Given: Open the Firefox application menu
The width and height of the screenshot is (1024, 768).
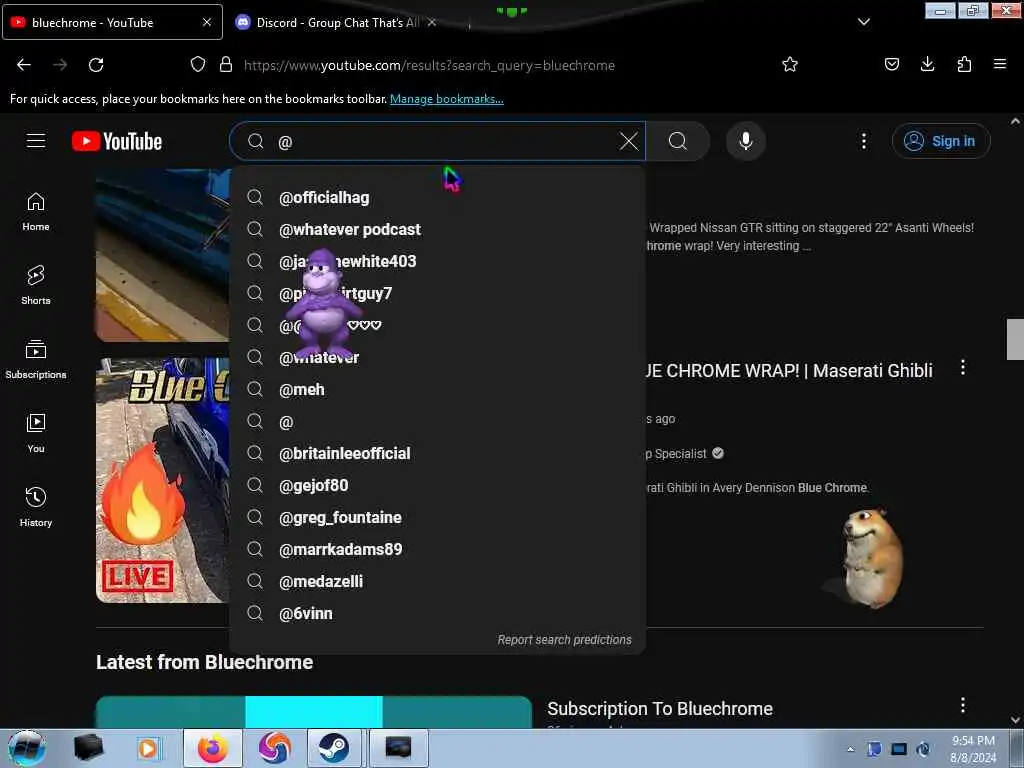Looking at the screenshot, I should pyautogui.click(x=999, y=64).
